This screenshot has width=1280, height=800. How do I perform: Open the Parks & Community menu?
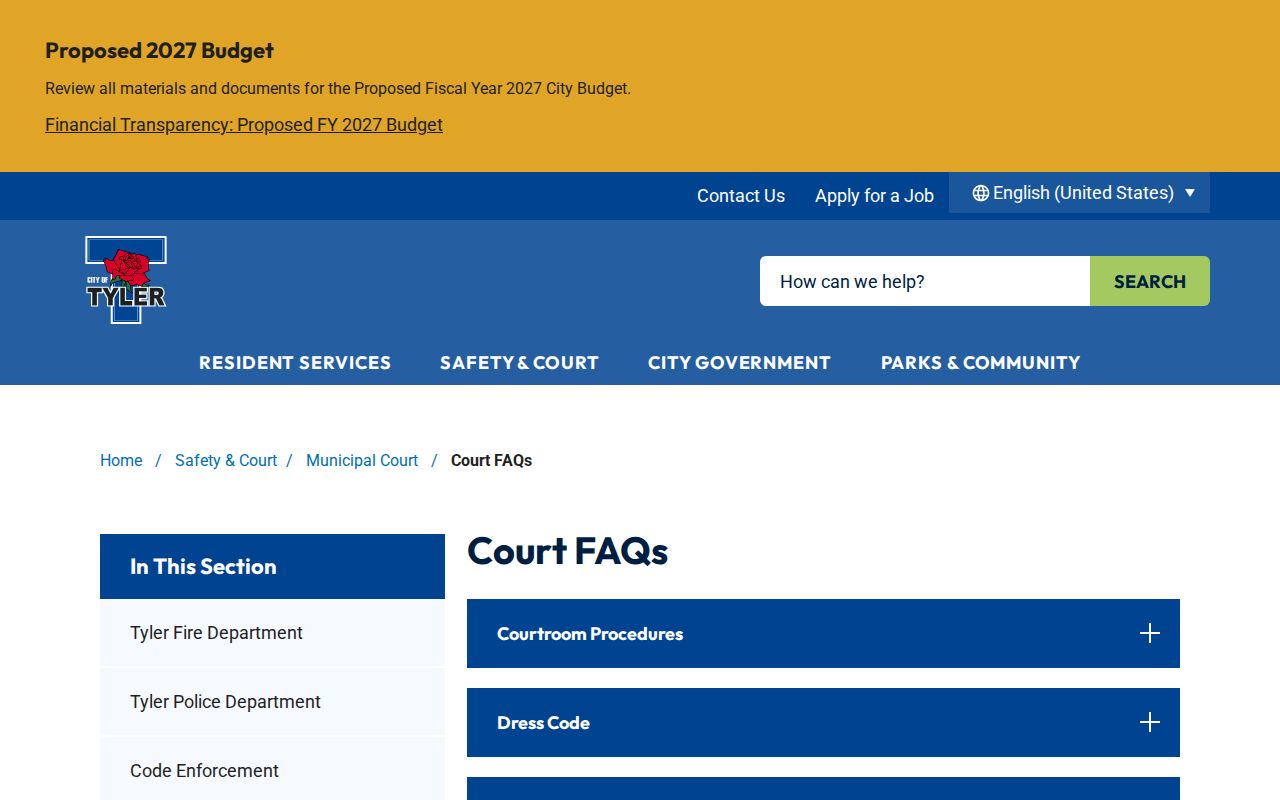tap(981, 363)
